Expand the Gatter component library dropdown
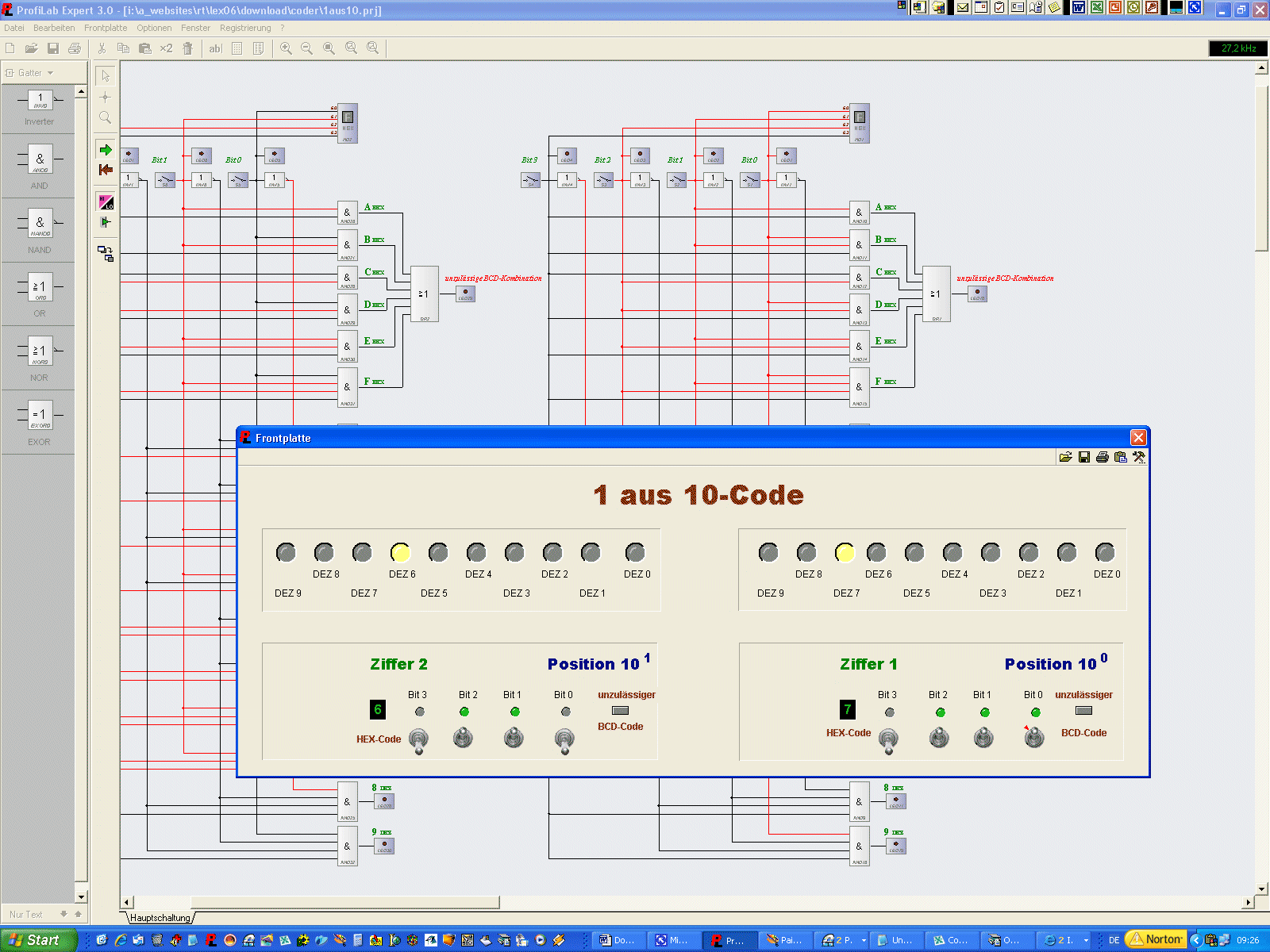 click(x=50, y=73)
